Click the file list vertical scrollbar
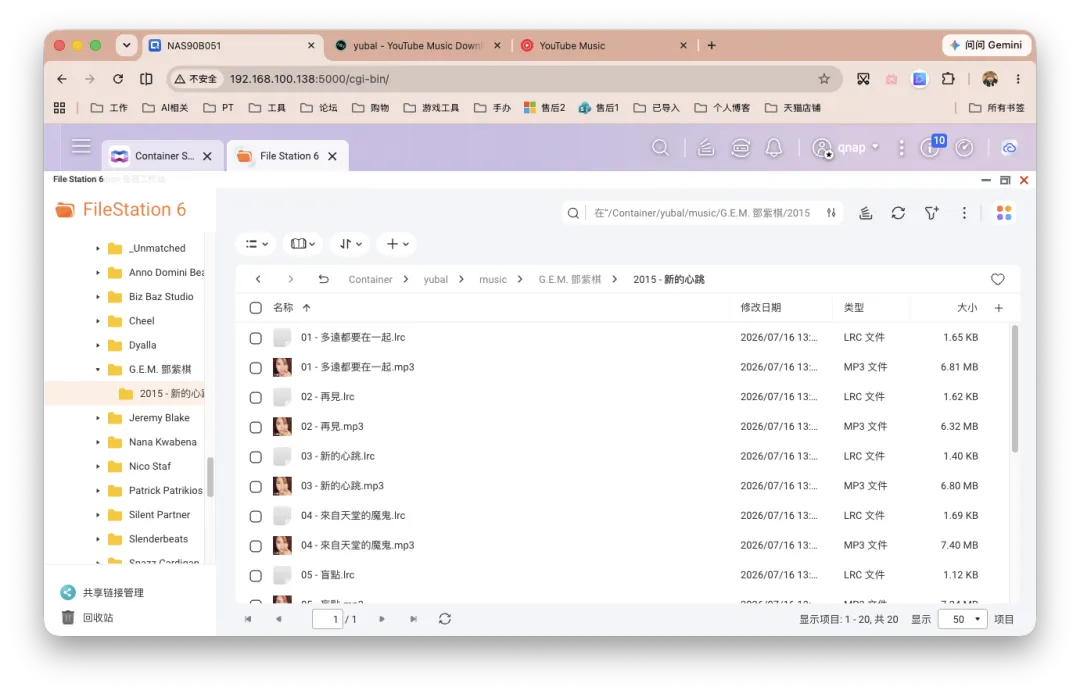 pos(1015,389)
